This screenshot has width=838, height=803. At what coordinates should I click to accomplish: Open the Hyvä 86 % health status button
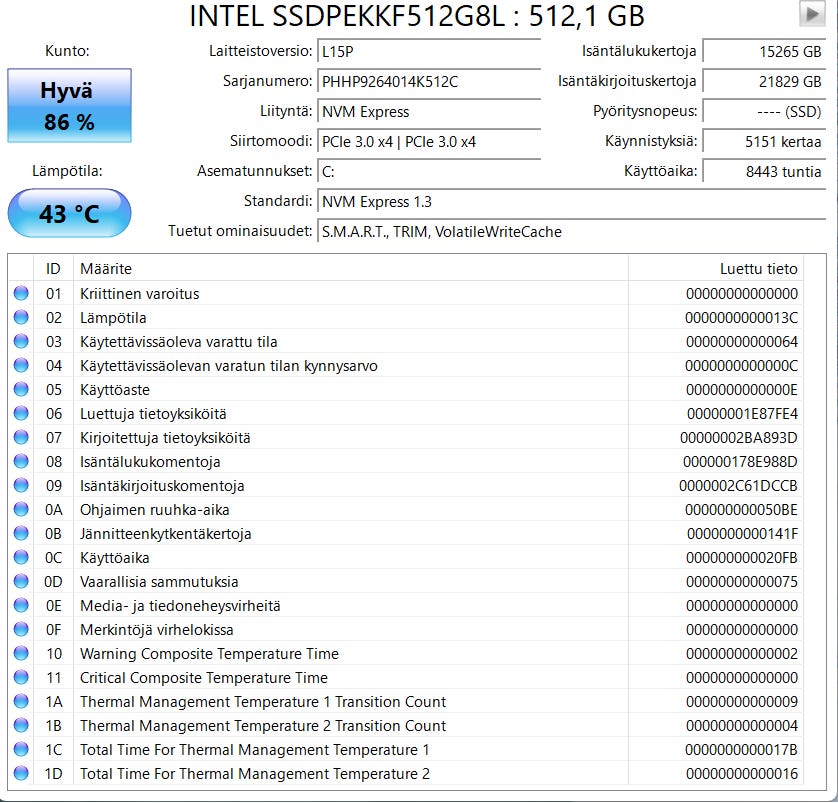(69, 106)
